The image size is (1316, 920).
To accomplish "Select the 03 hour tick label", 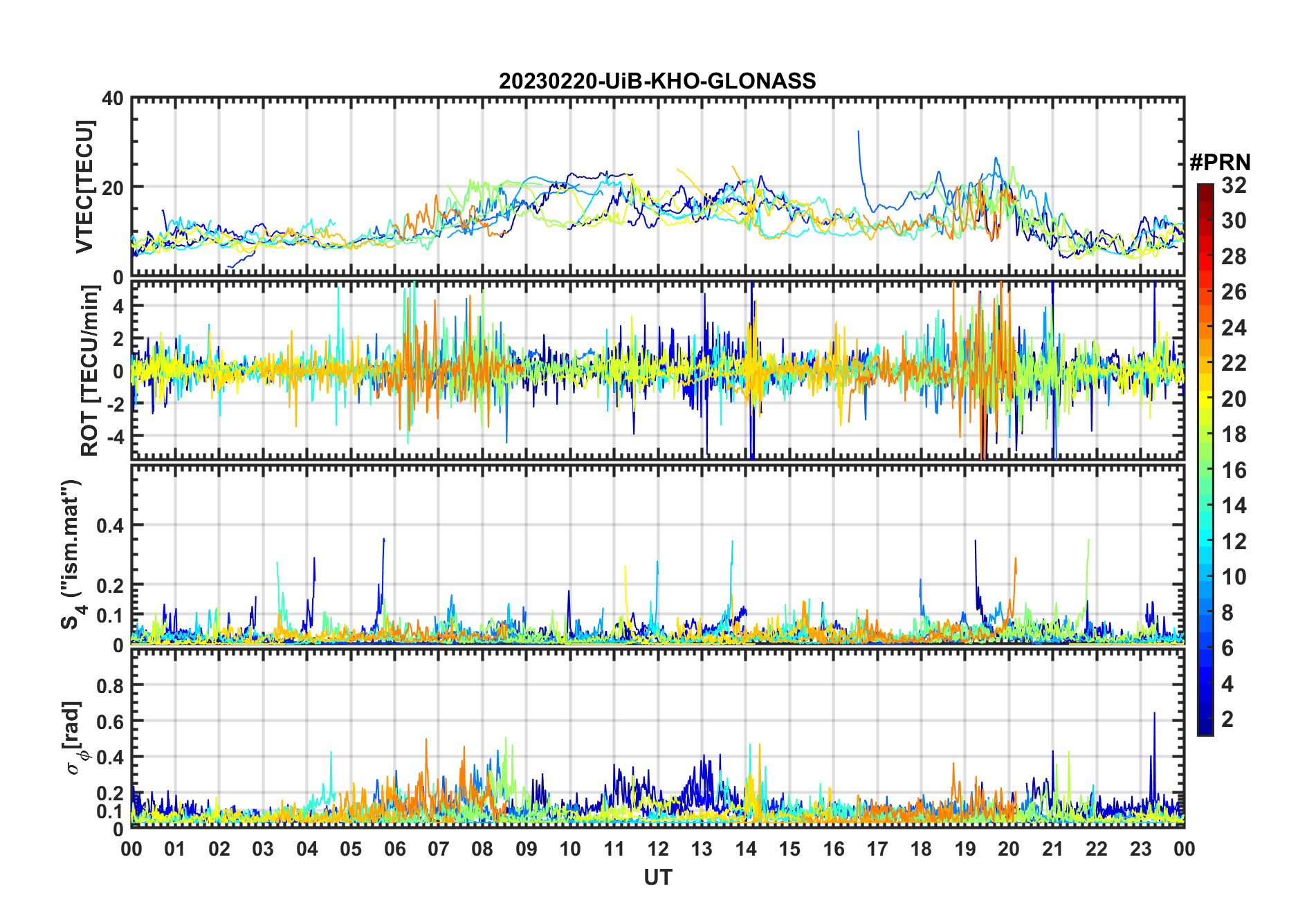I will click(x=263, y=849).
